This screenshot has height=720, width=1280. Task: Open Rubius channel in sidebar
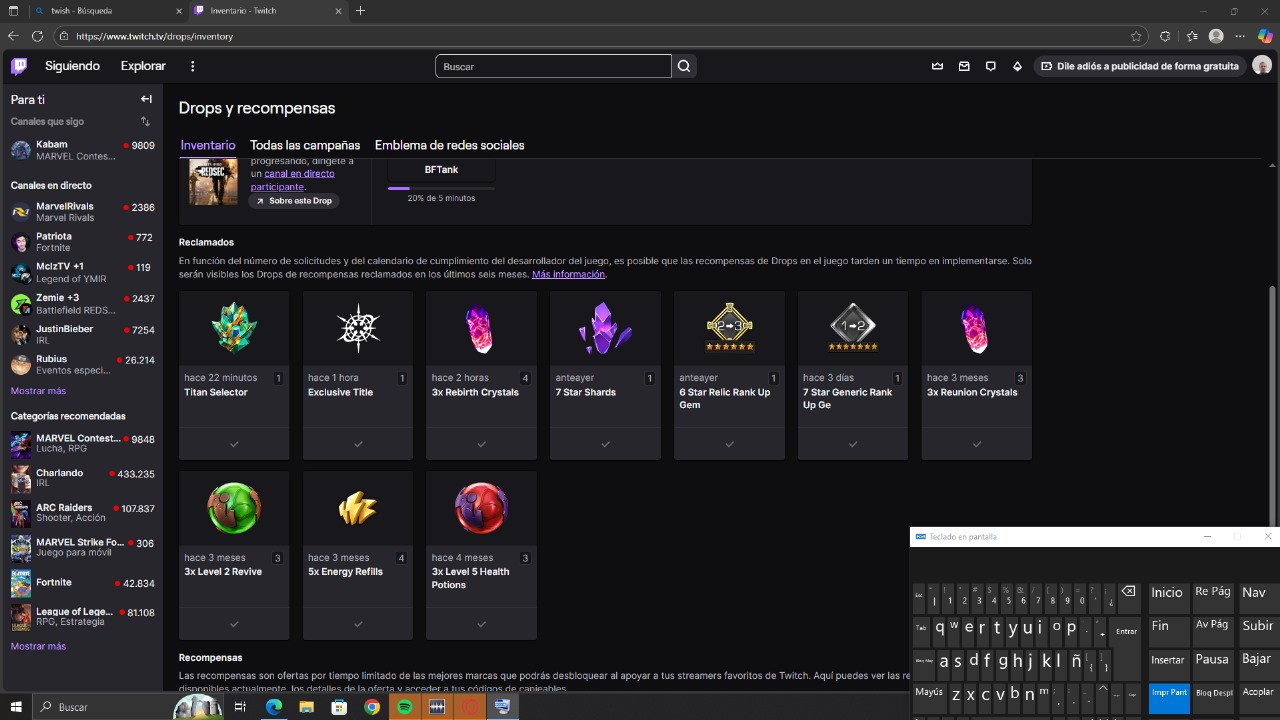tap(82, 364)
